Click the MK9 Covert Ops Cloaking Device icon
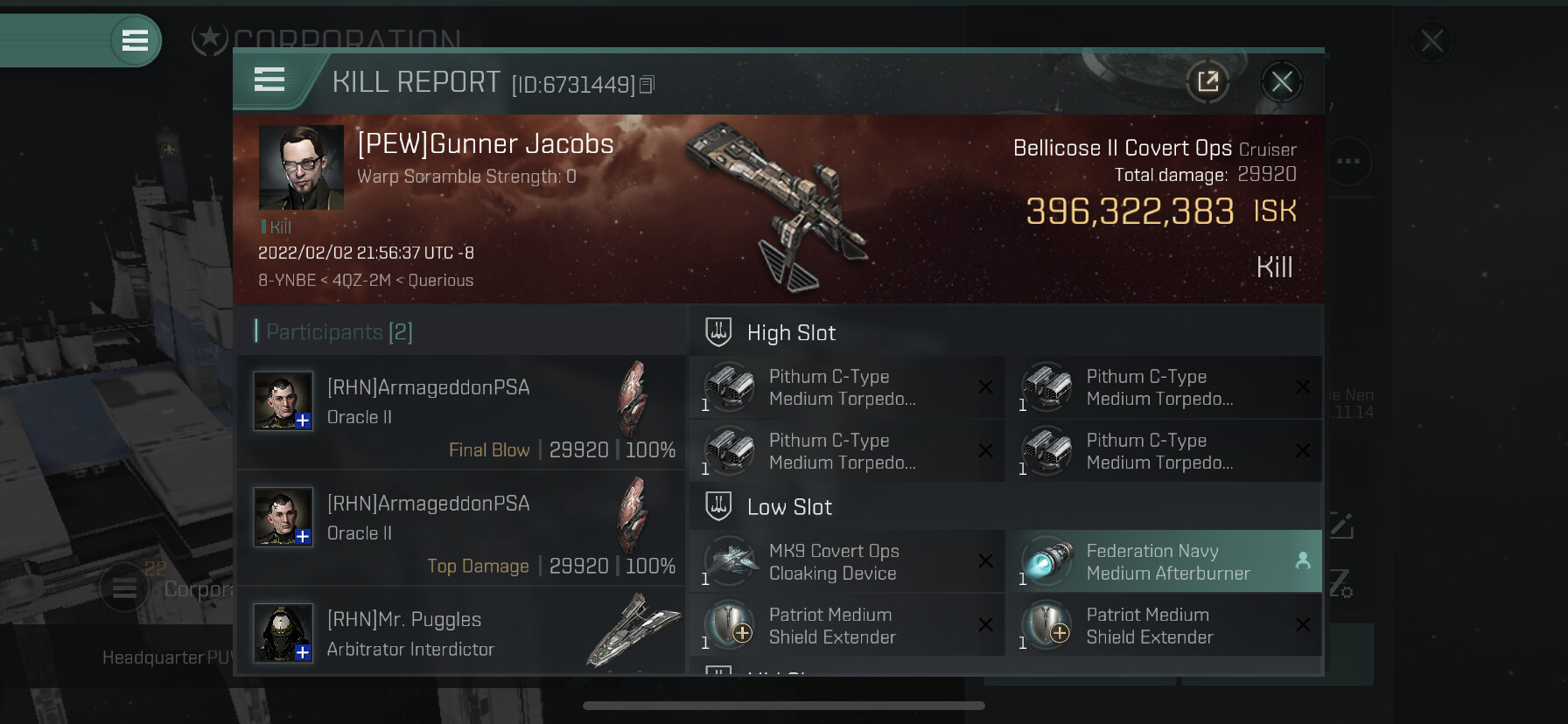Image resolution: width=1568 pixels, height=724 pixels. [x=730, y=560]
